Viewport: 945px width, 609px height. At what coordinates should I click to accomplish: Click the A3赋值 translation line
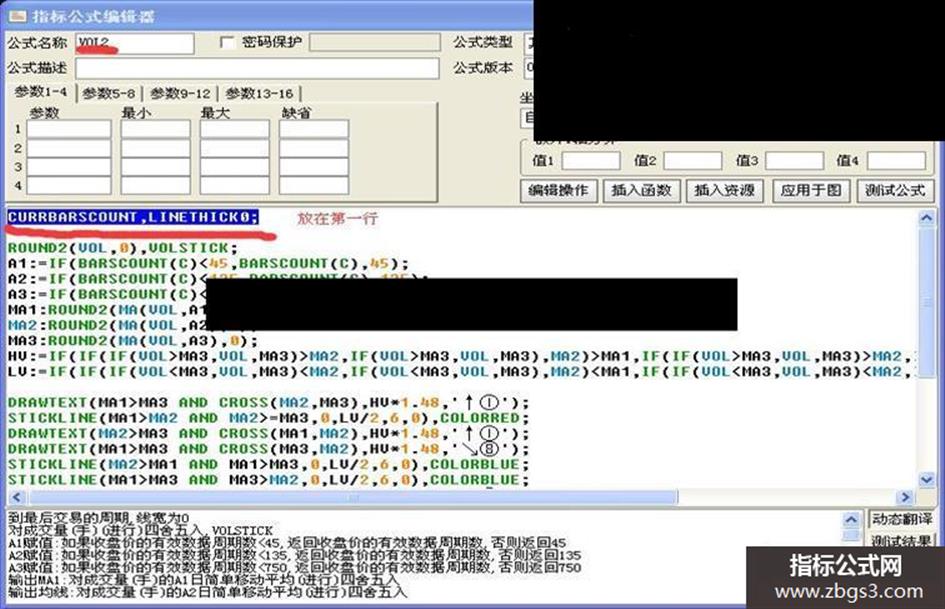pos(295,567)
